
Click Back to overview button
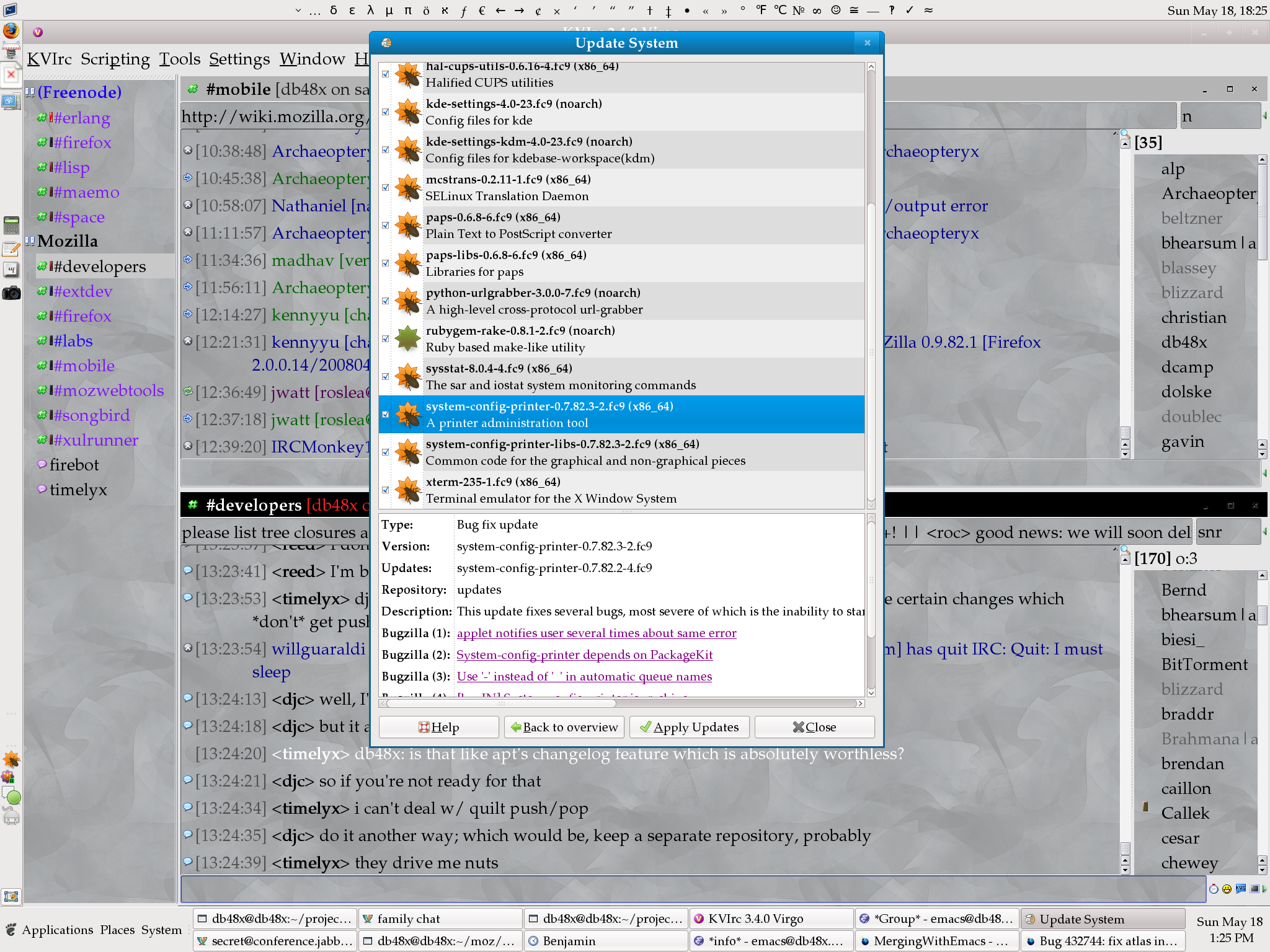click(x=564, y=727)
